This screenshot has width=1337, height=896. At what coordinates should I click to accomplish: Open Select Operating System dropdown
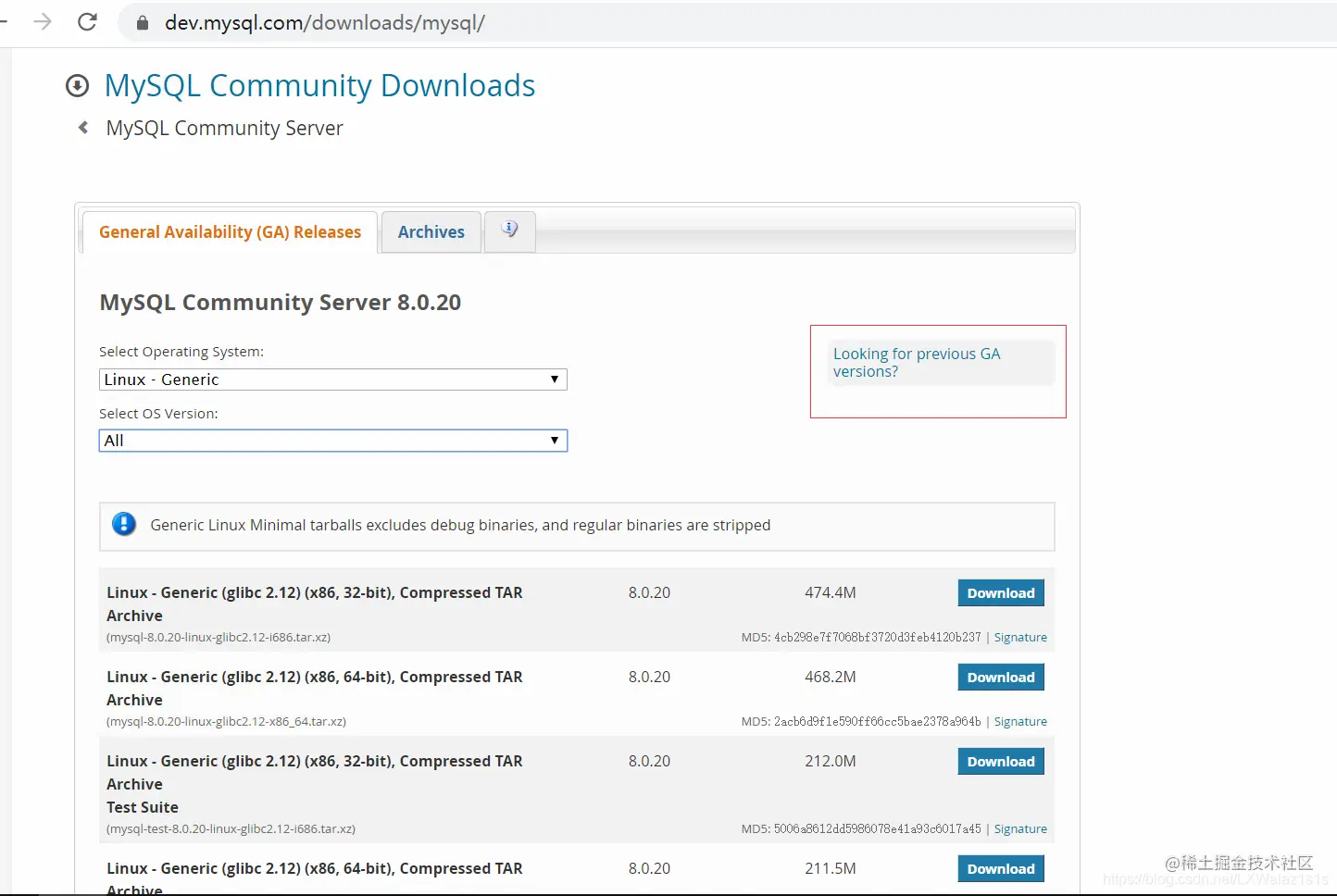(x=333, y=380)
